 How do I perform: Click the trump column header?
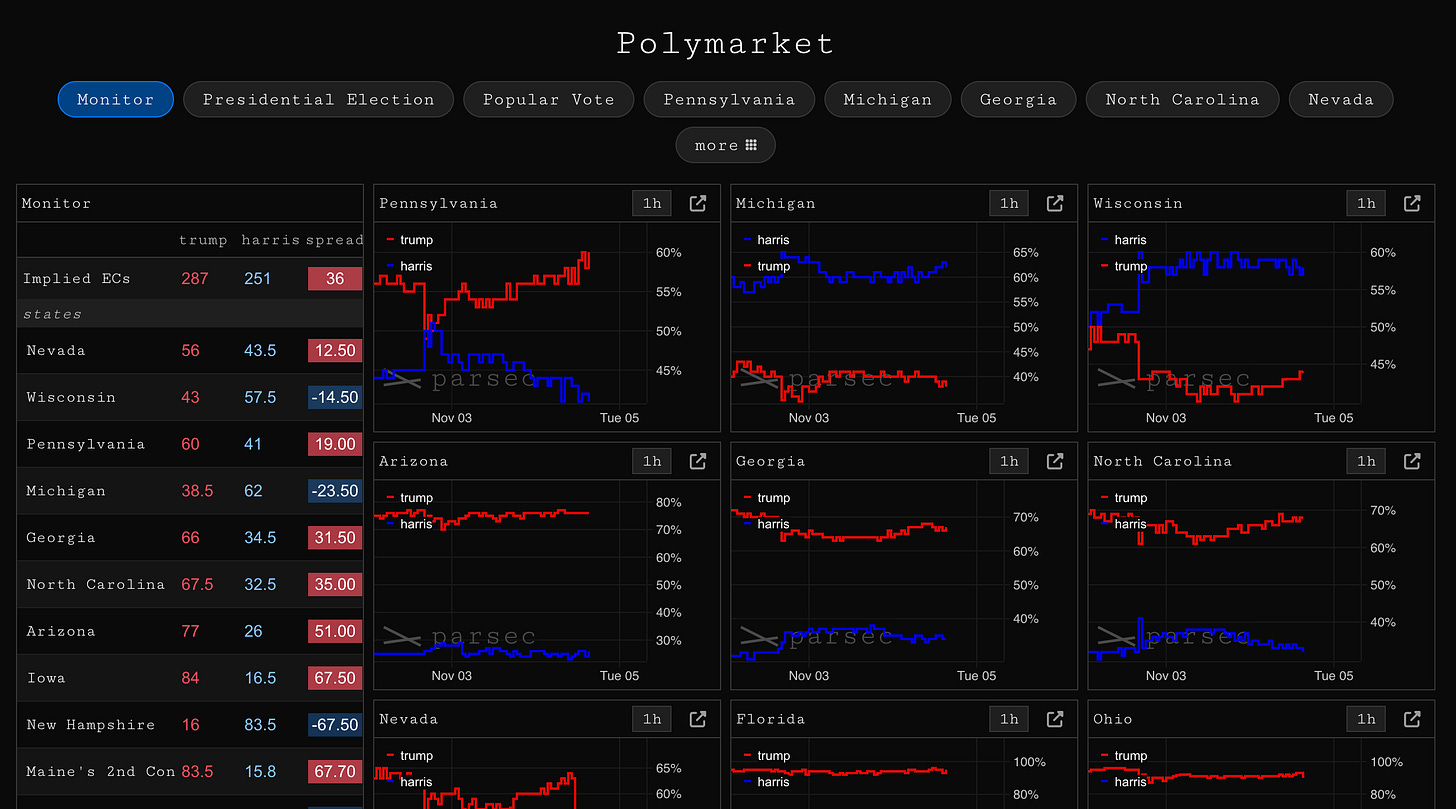(x=203, y=240)
